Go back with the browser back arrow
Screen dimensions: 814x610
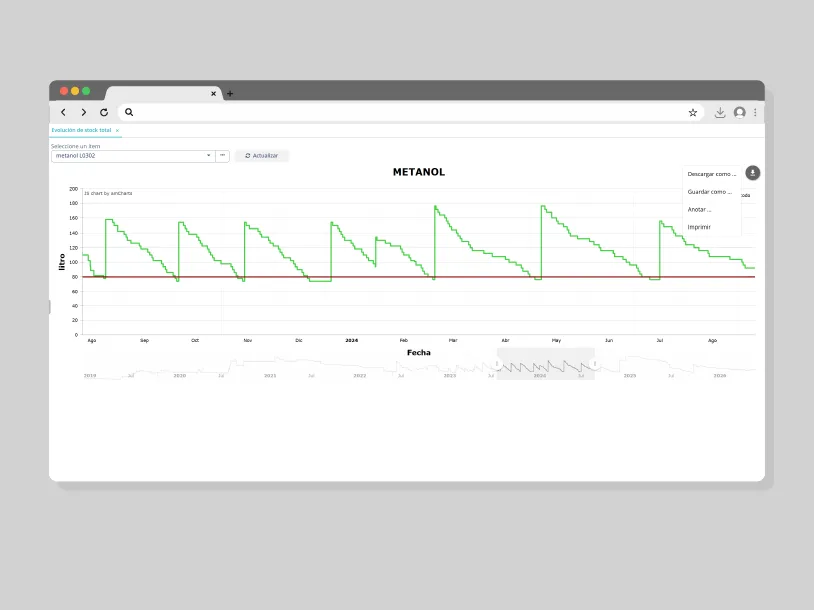(63, 112)
